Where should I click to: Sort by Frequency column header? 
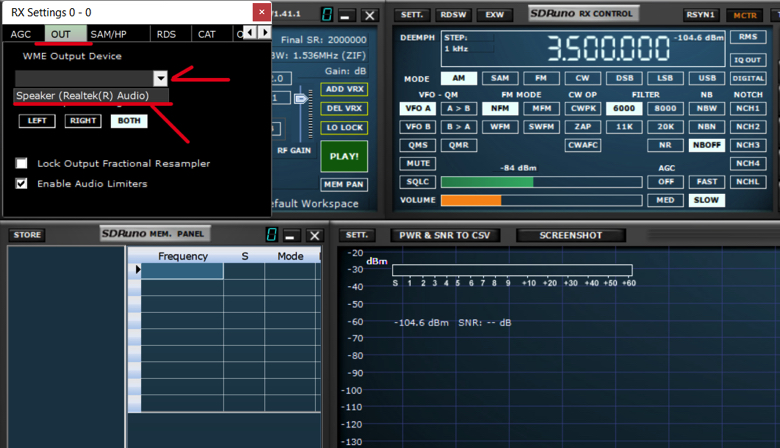(x=183, y=256)
